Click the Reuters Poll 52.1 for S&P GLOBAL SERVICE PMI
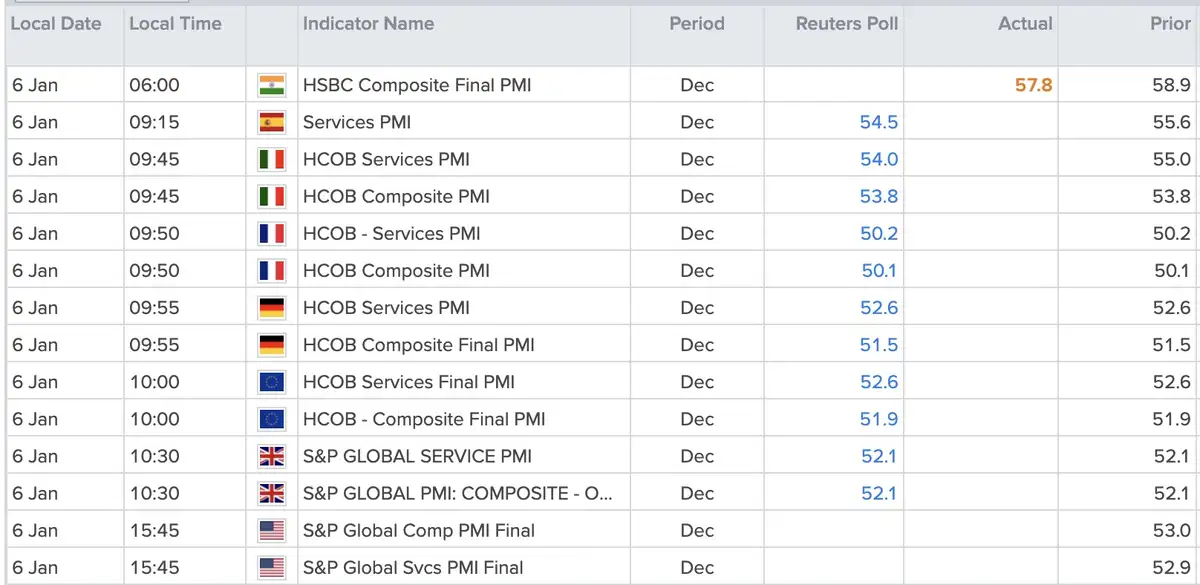 (880, 455)
